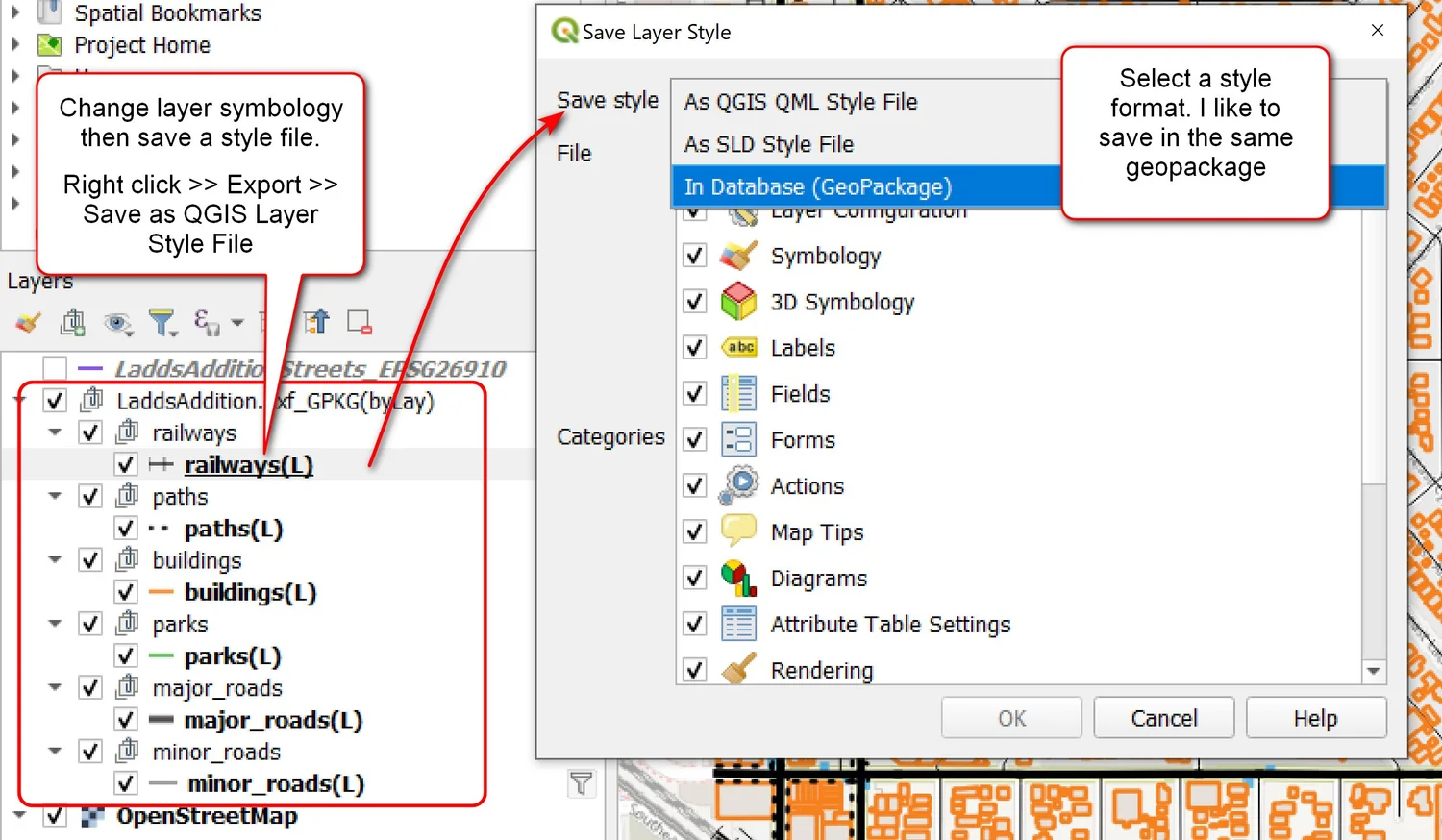
Task: Filter legend by map content
Action: (x=163, y=322)
